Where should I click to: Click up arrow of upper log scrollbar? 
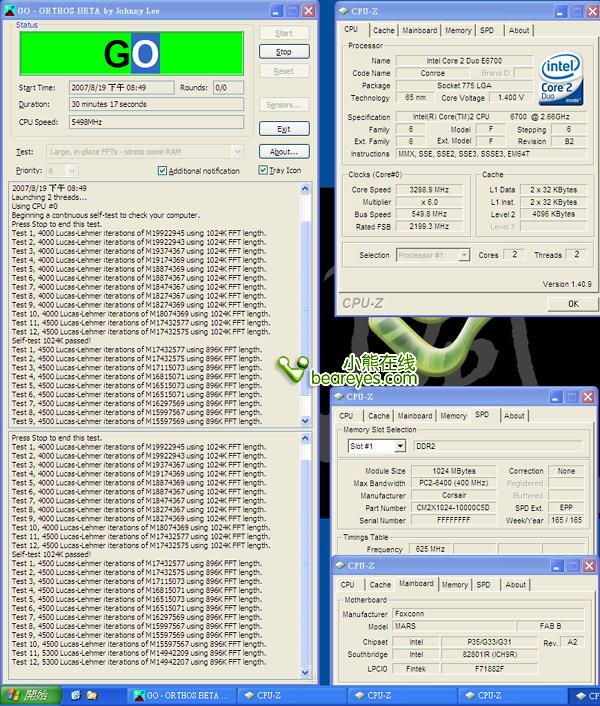[x=305, y=189]
